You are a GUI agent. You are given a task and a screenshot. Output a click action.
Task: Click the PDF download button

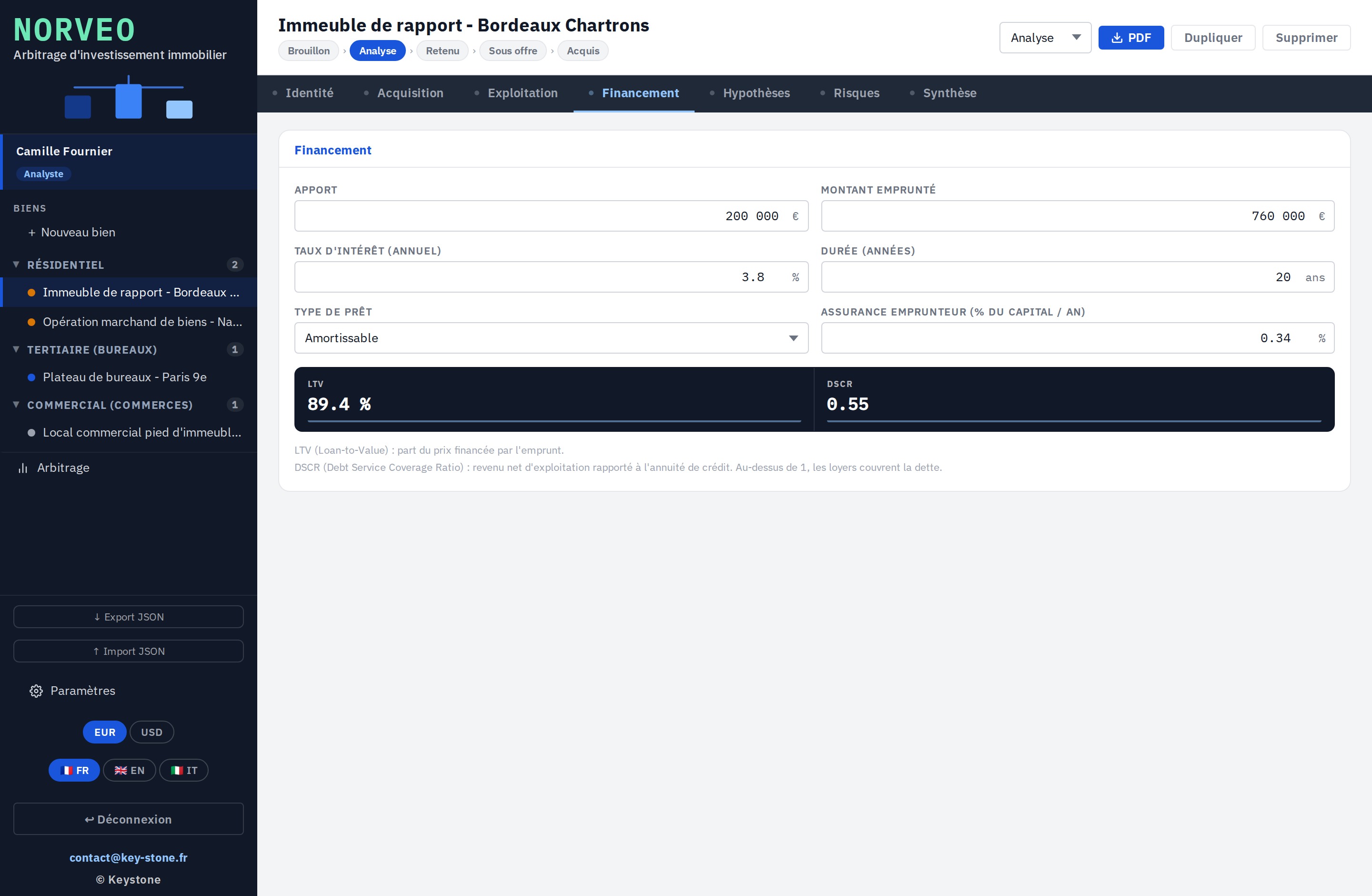point(1130,38)
